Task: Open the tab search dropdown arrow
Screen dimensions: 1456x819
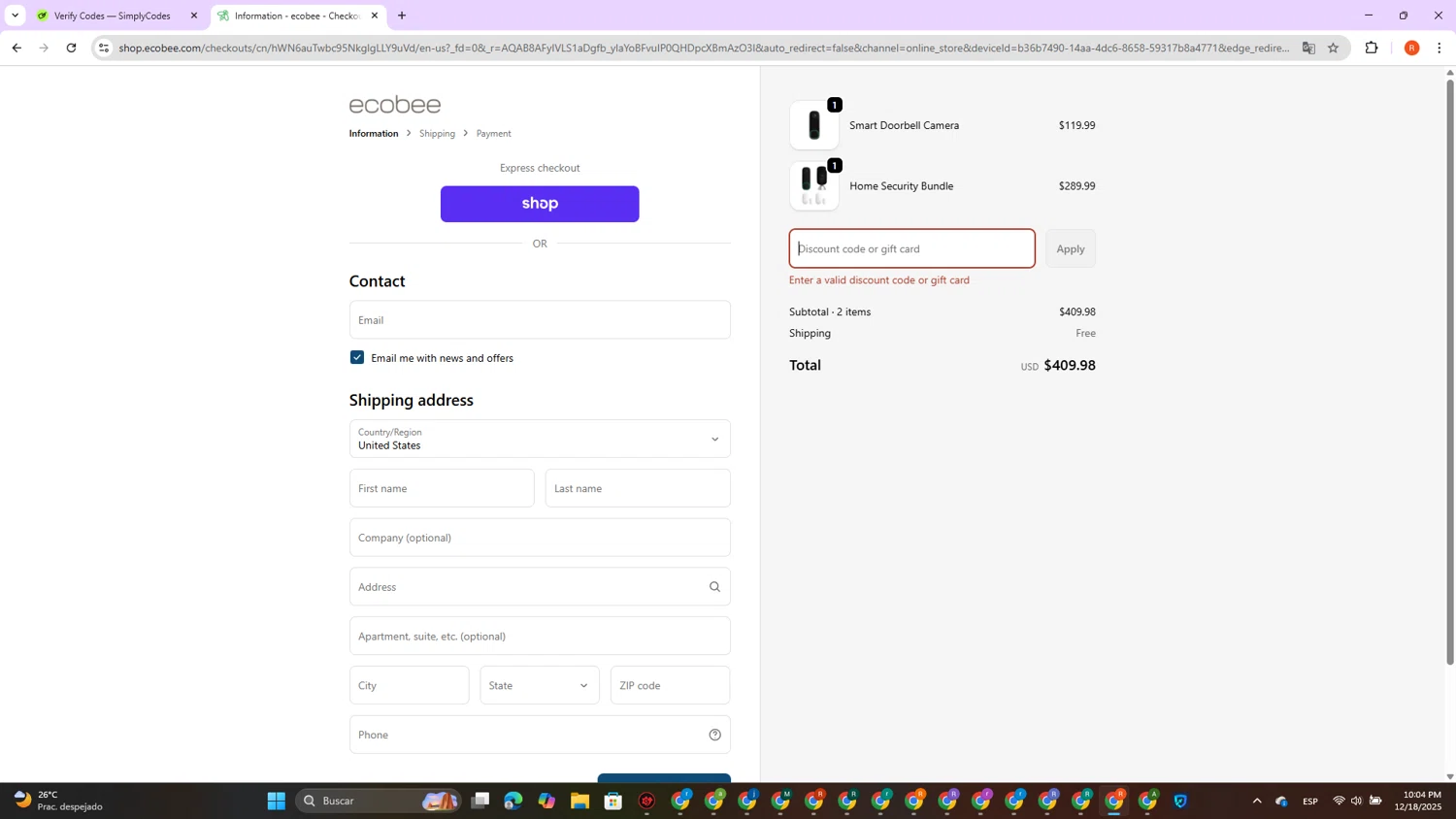Action: click(x=15, y=16)
